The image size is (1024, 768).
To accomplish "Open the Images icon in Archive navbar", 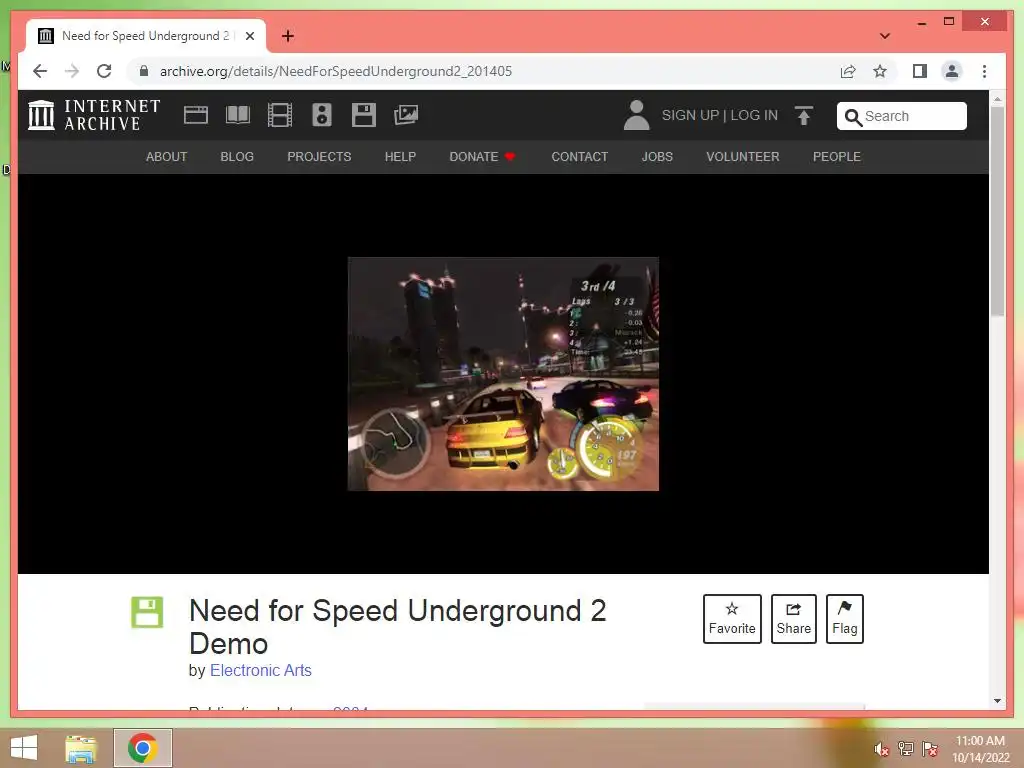I will point(406,115).
